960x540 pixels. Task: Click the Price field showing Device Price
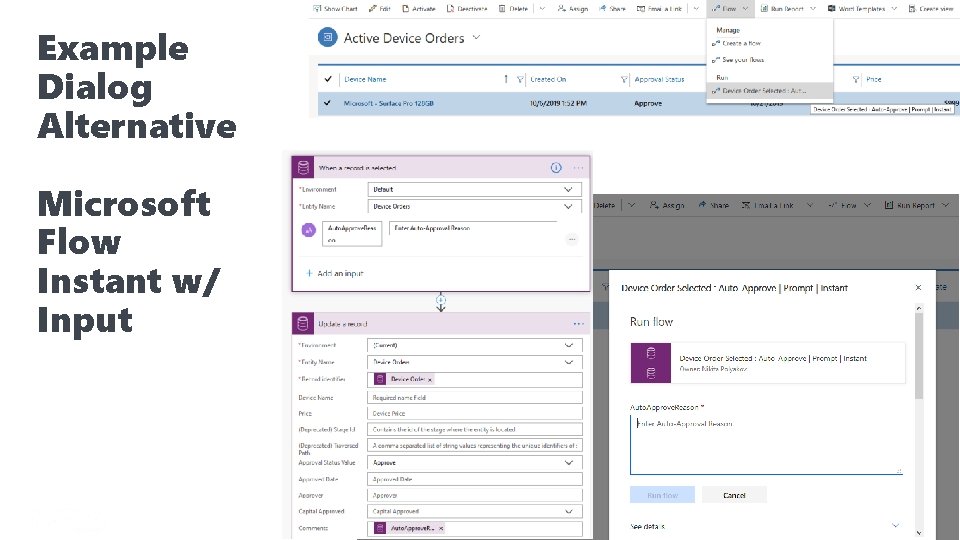tap(474, 413)
